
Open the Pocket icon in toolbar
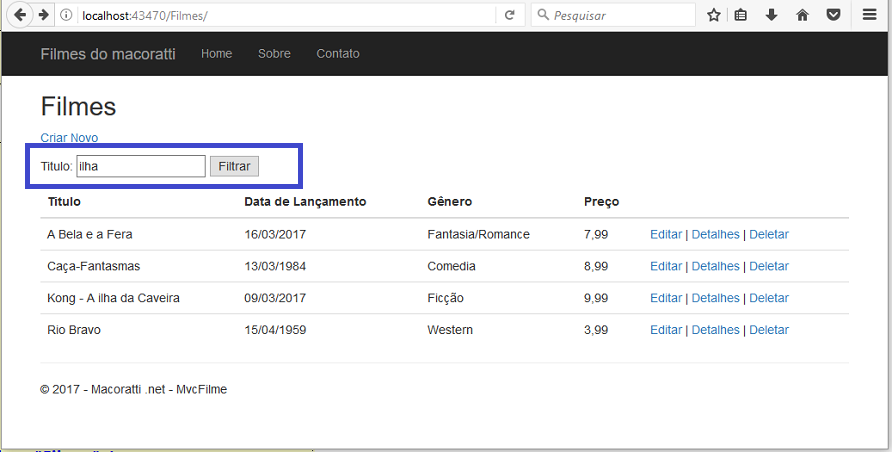tap(833, 15)
